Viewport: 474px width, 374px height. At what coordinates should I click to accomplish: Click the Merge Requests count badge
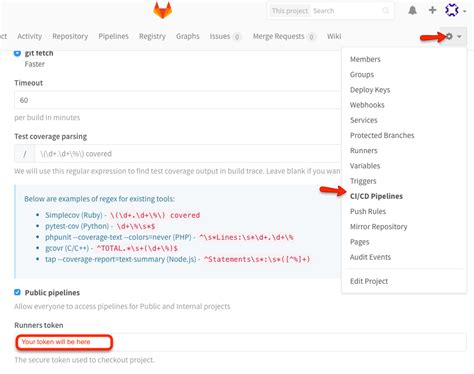(x=311, y=37)
